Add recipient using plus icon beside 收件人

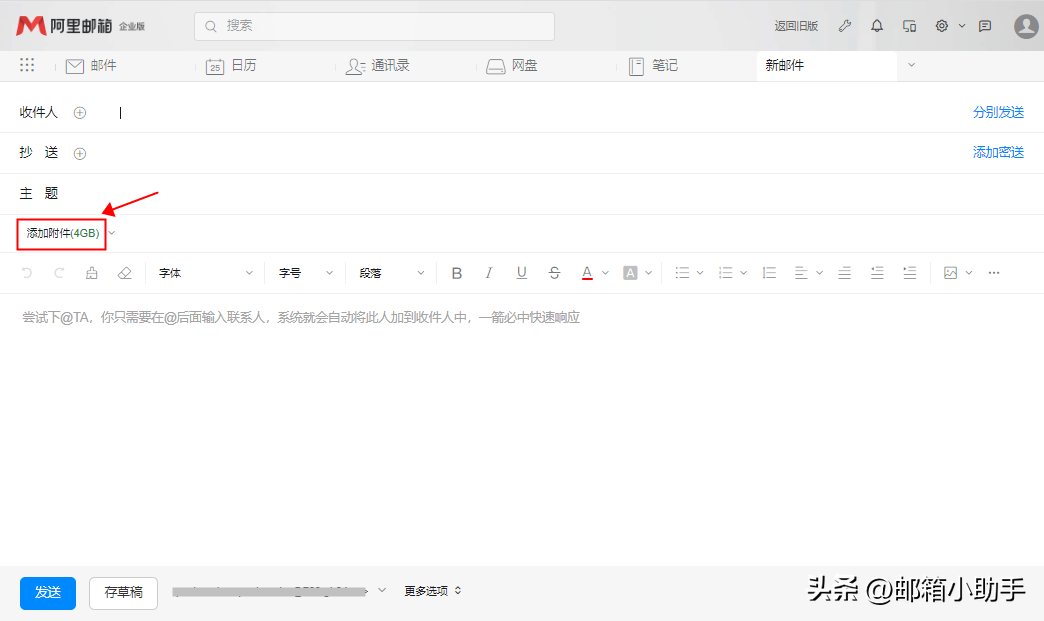80,113
